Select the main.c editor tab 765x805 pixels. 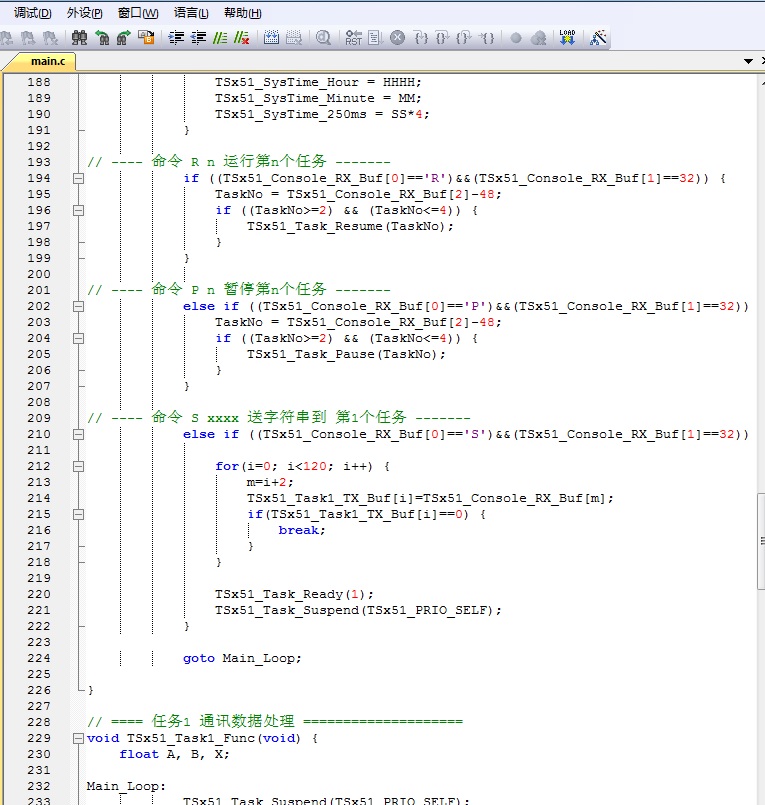pyautogui.click(x=43, y=61)
